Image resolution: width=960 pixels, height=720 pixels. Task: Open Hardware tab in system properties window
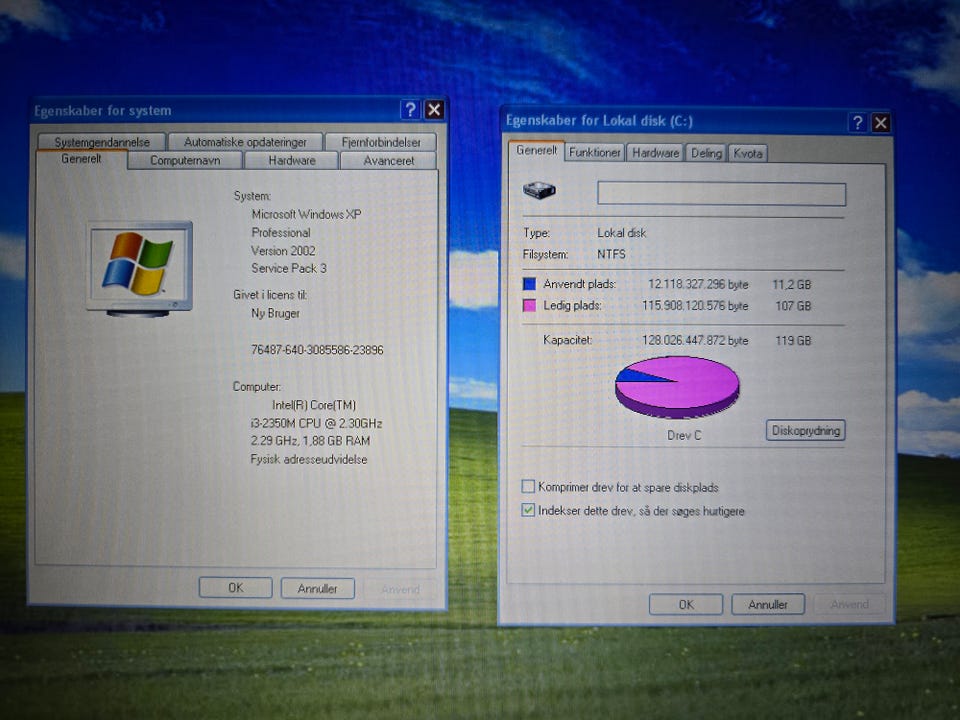tap(291, 160)
